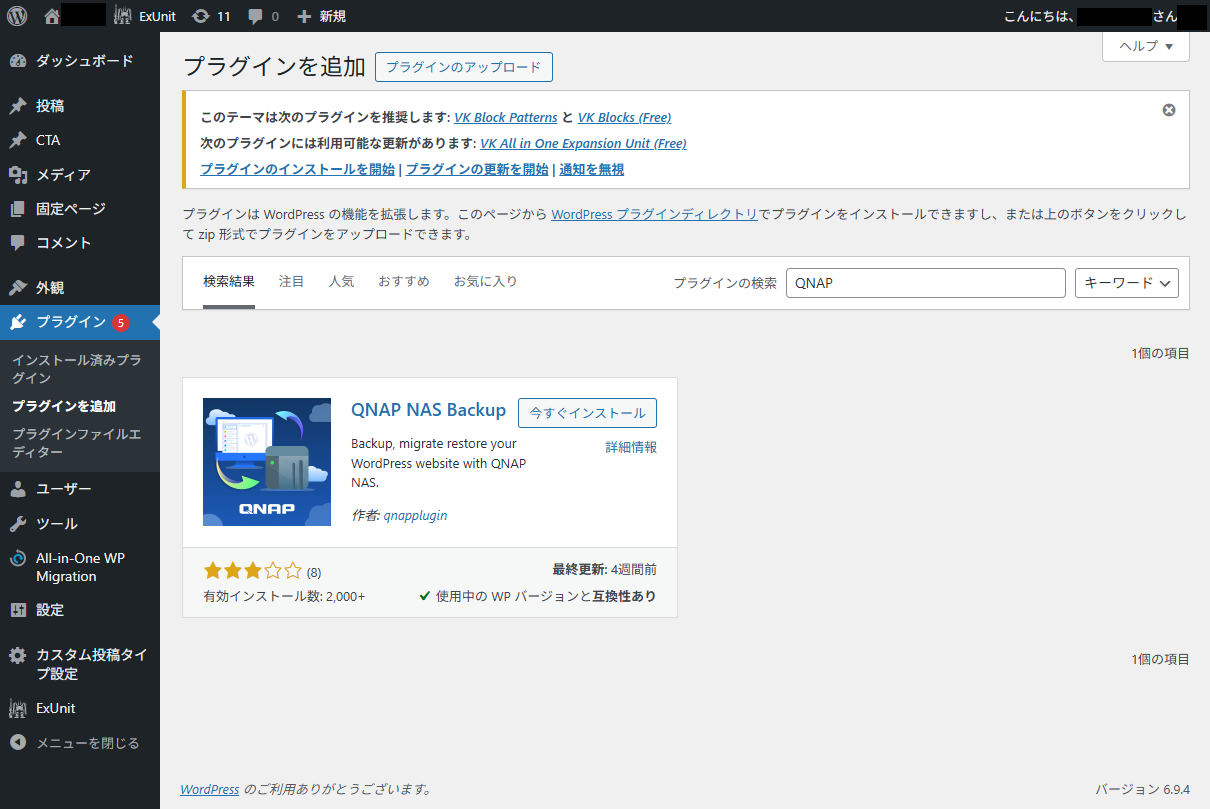Screen dimensions: 1210x809
Task: Open the WordPress logo menu
Action: [x=17, y=16]
